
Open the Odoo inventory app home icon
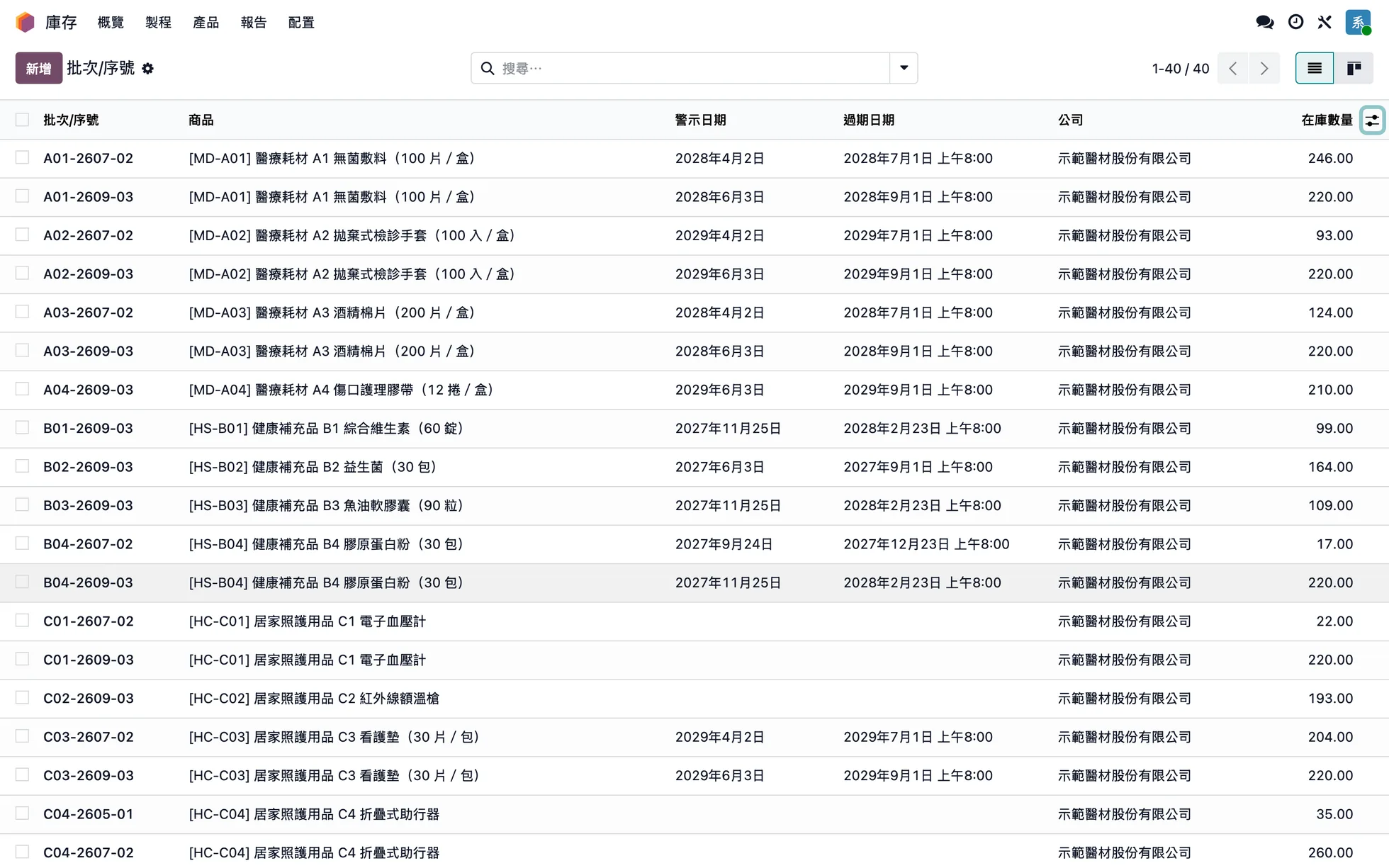(x=26, y=22)
